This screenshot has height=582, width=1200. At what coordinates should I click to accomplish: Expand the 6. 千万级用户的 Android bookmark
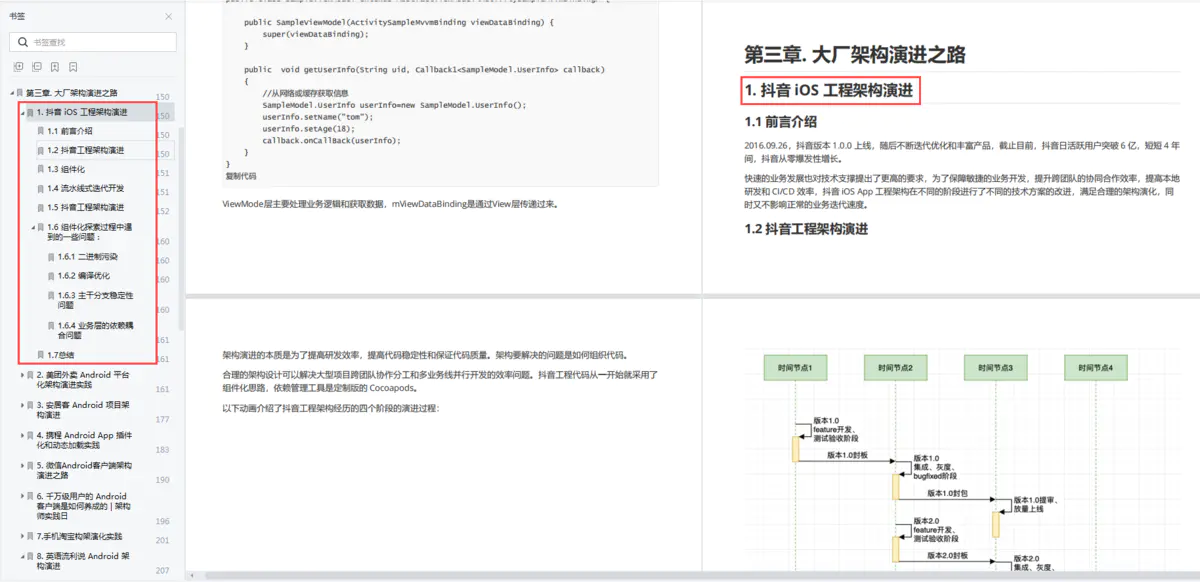(x=22, y=495)
